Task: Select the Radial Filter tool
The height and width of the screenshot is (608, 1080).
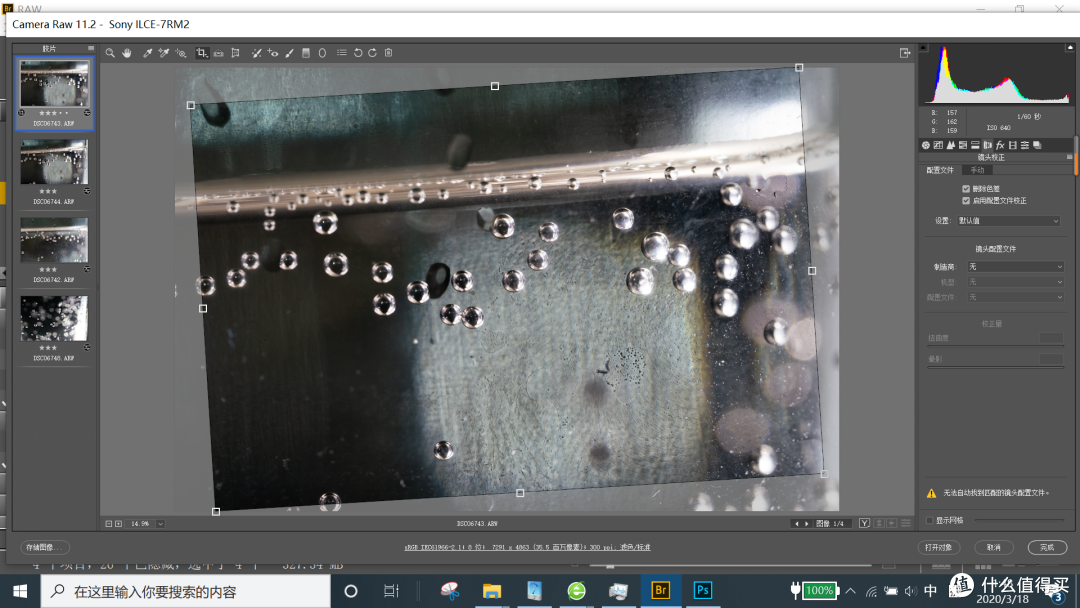Action: pos(322,53)
